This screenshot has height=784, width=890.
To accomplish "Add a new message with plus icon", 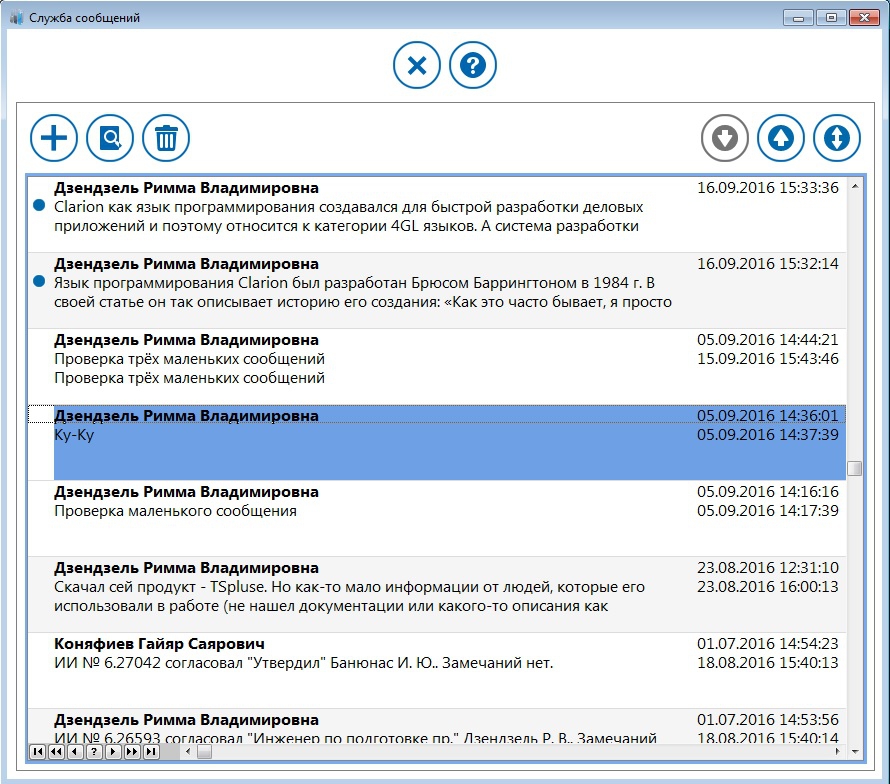I will point(54,138).
